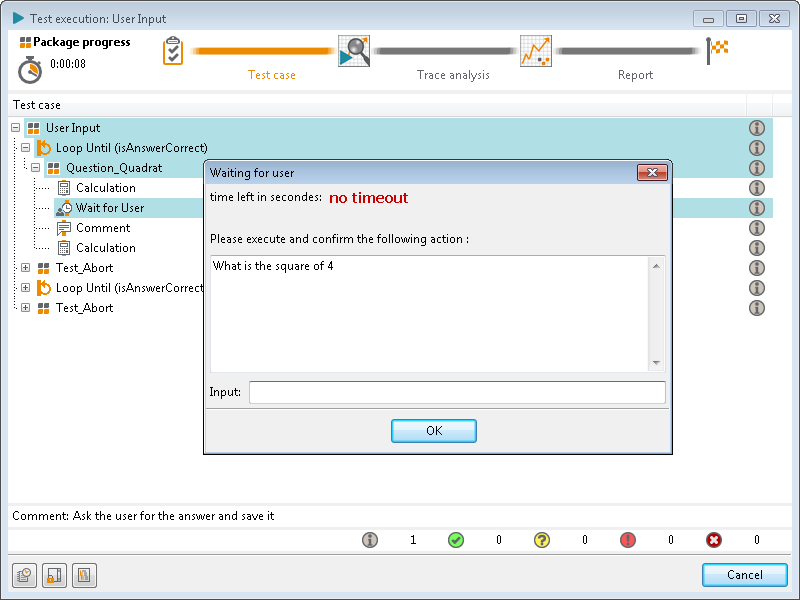
Task: Click the line chart icon after Trace analysis bar
Action: pos(536,51)
